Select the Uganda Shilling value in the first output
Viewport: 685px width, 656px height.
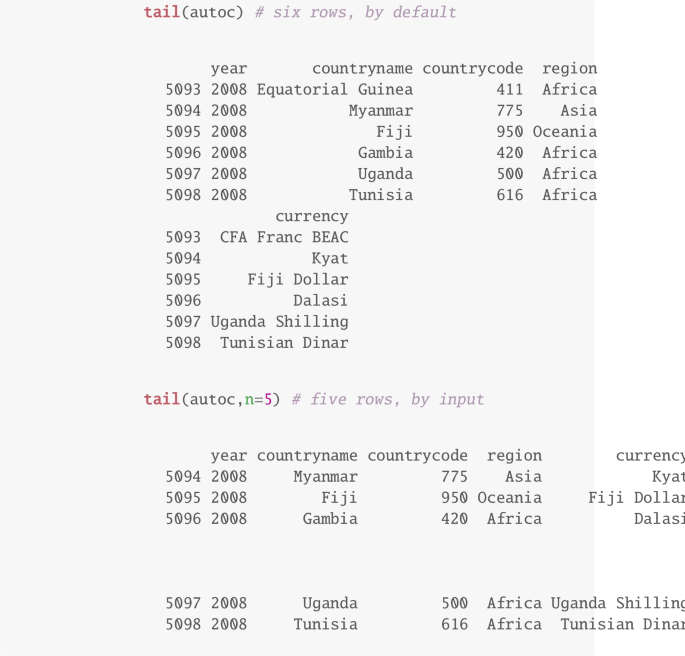click(279, 322)
